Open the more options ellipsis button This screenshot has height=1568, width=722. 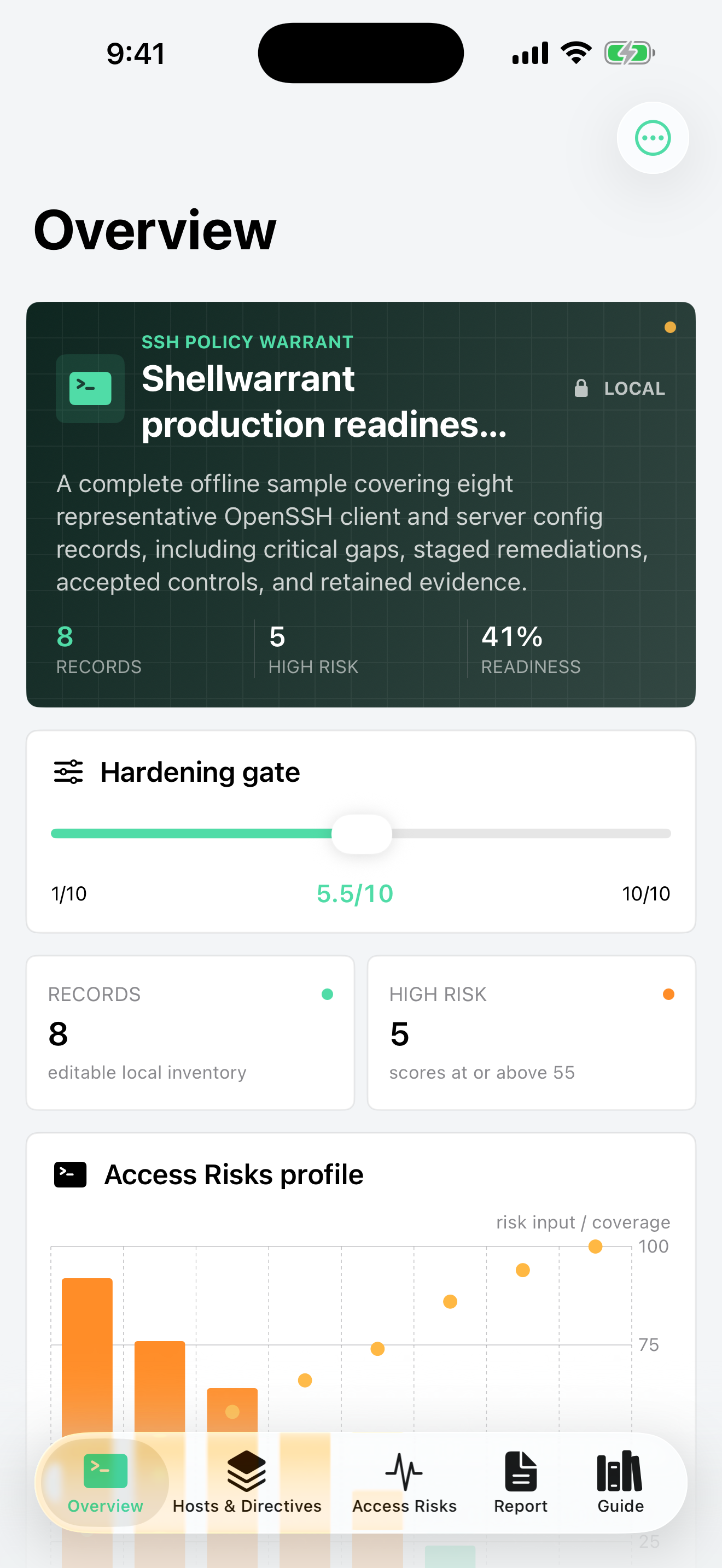point(653,138)
